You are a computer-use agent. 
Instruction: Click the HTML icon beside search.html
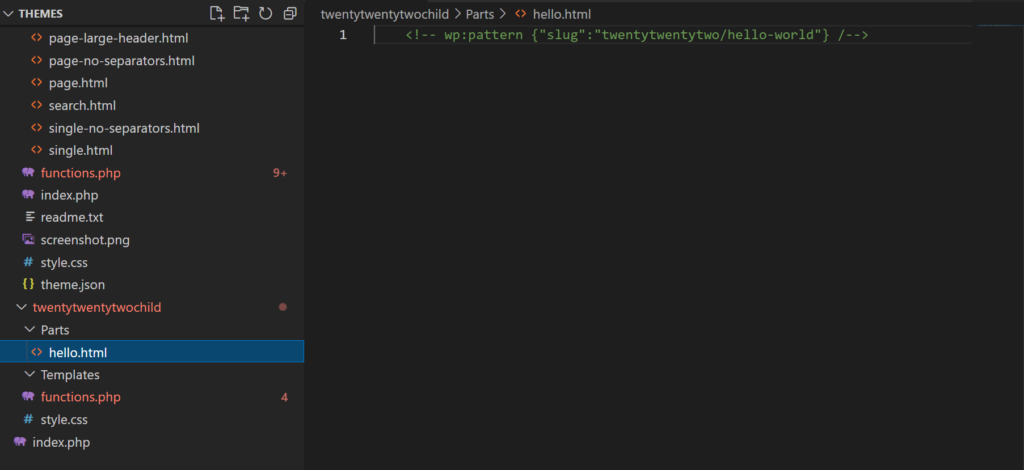click(37, 105)
